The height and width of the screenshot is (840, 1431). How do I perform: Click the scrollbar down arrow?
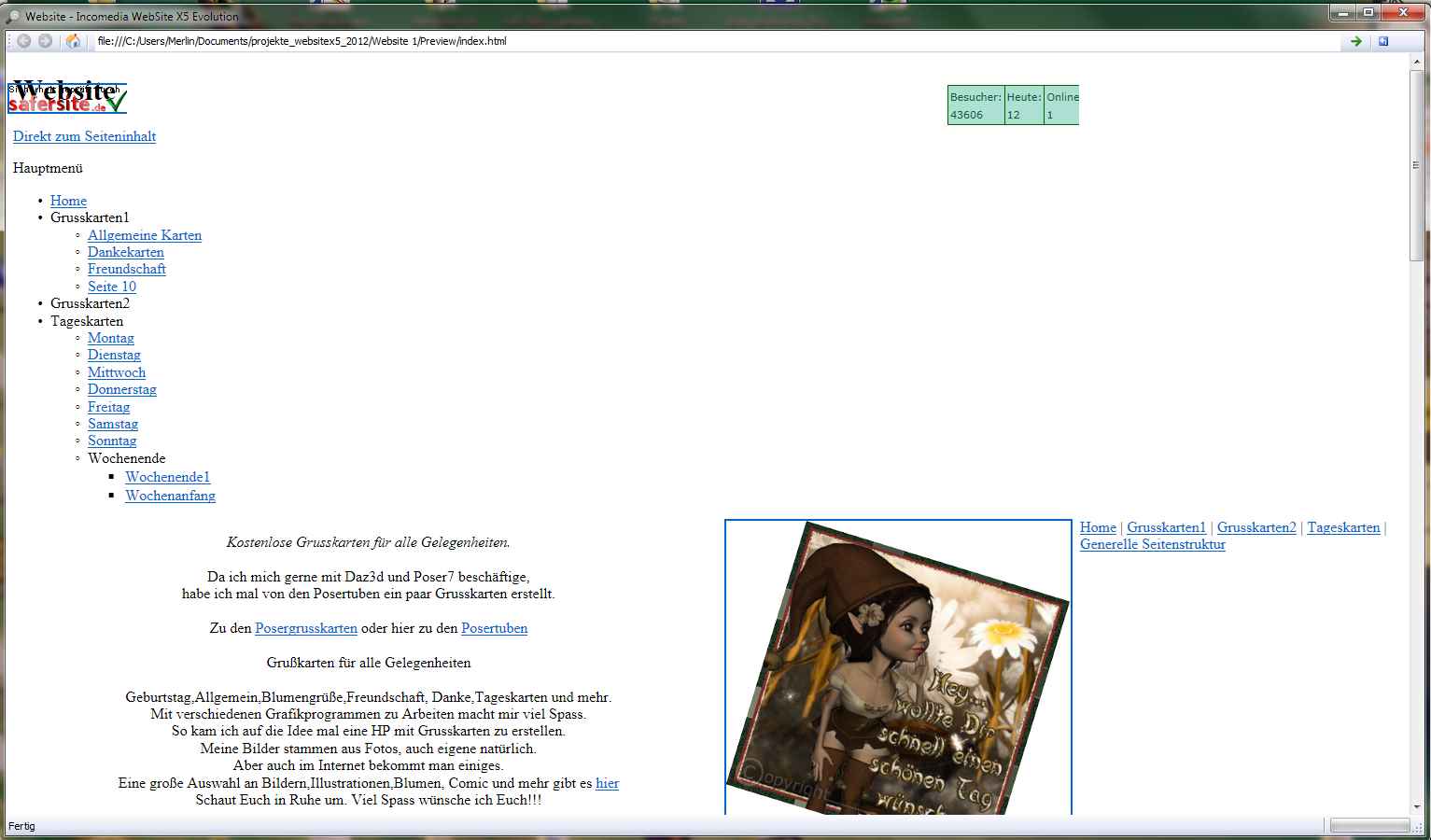click(x=1416, y=806)
